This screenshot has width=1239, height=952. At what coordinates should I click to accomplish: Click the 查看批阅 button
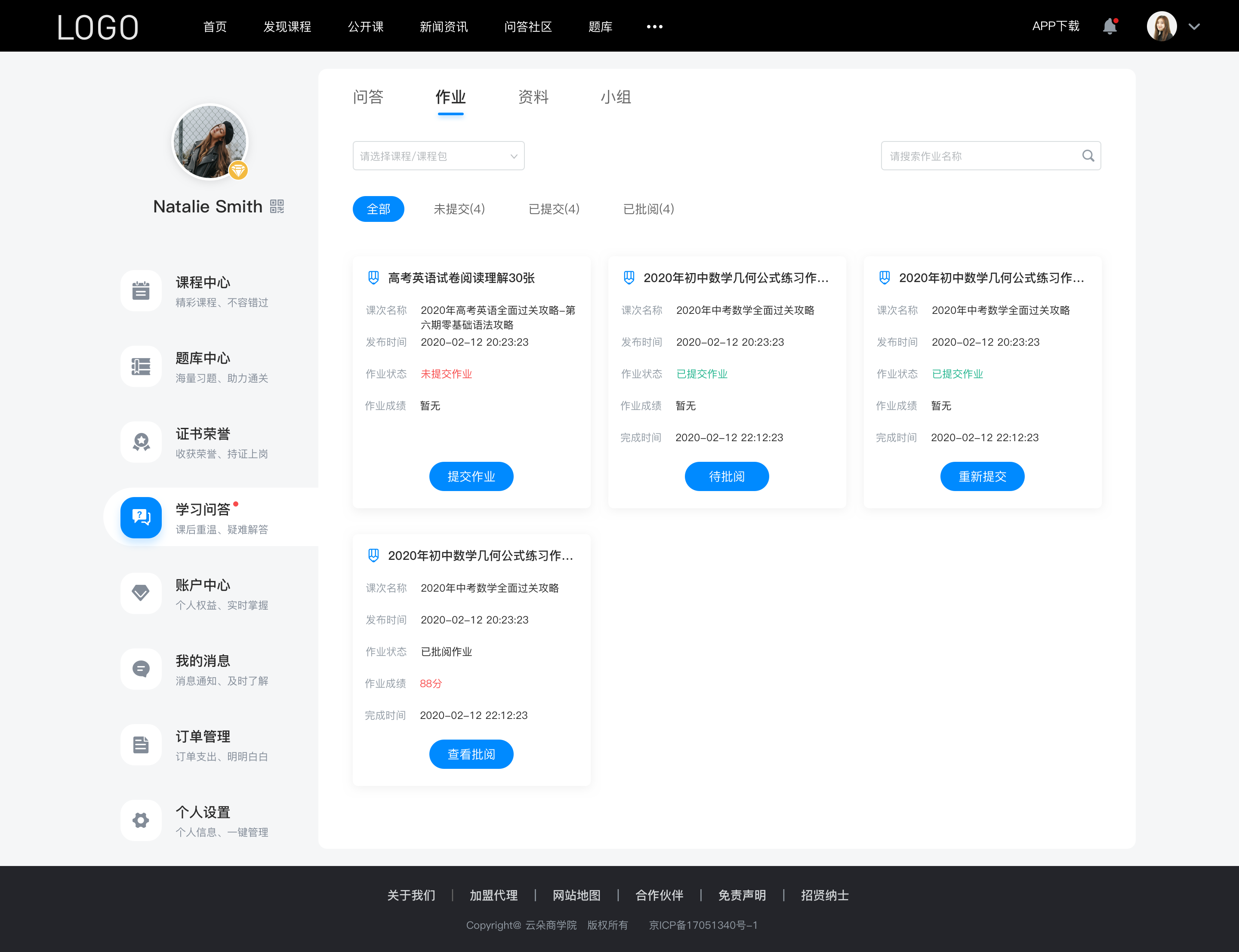pyautogui.click(x=471, y=755)
